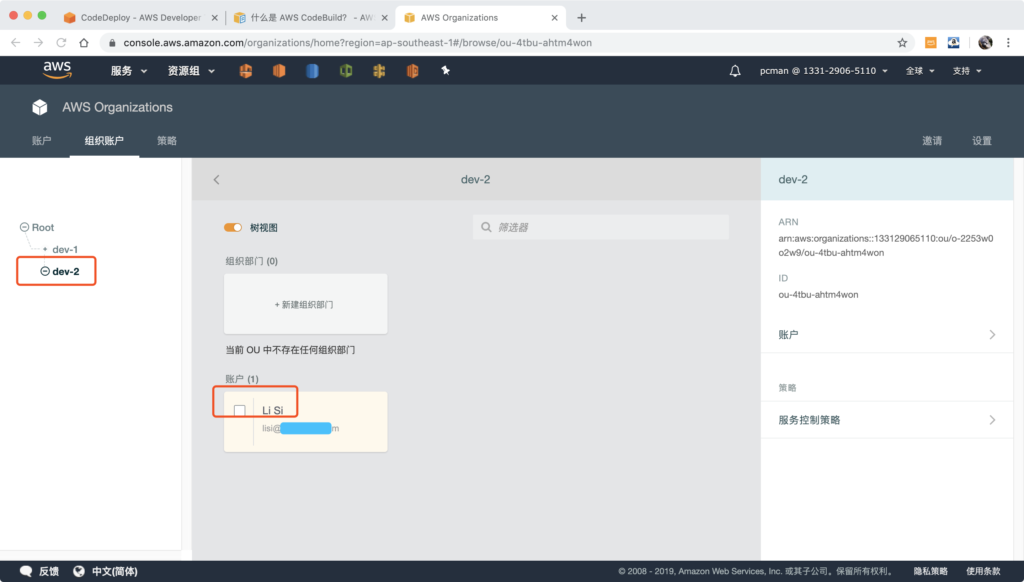This screenshot has height=582, width=1024.
Task: Open the 支持 support dropdown
Action: (967, 71)
